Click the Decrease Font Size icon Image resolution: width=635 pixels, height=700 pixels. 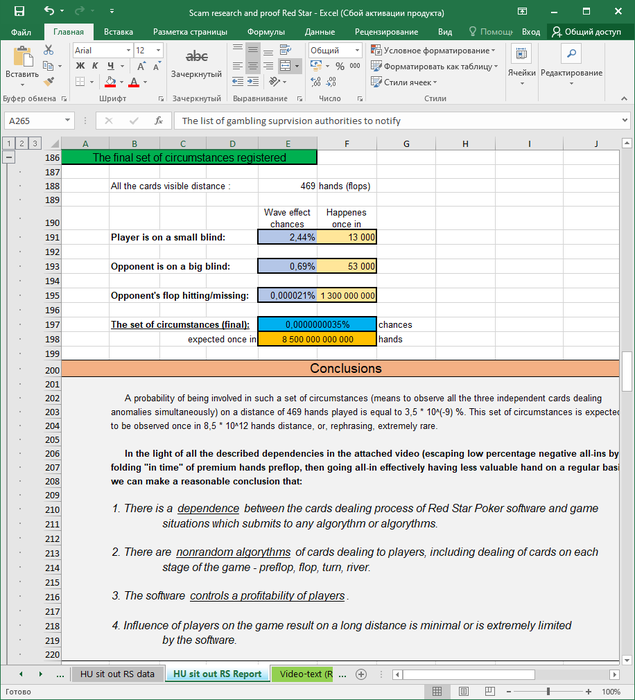point(156,66)
